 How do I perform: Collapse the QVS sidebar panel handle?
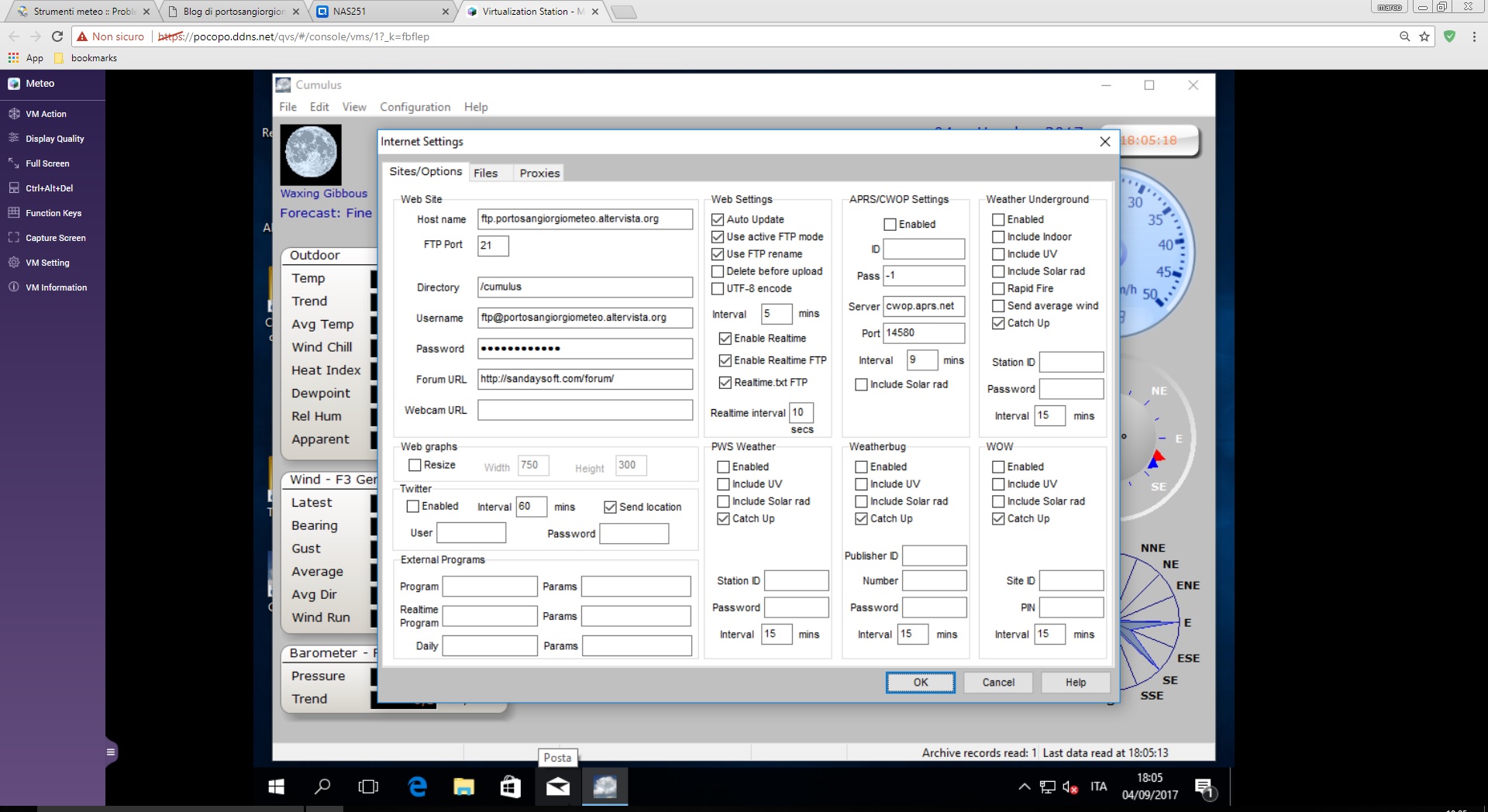tap(111, 752)
